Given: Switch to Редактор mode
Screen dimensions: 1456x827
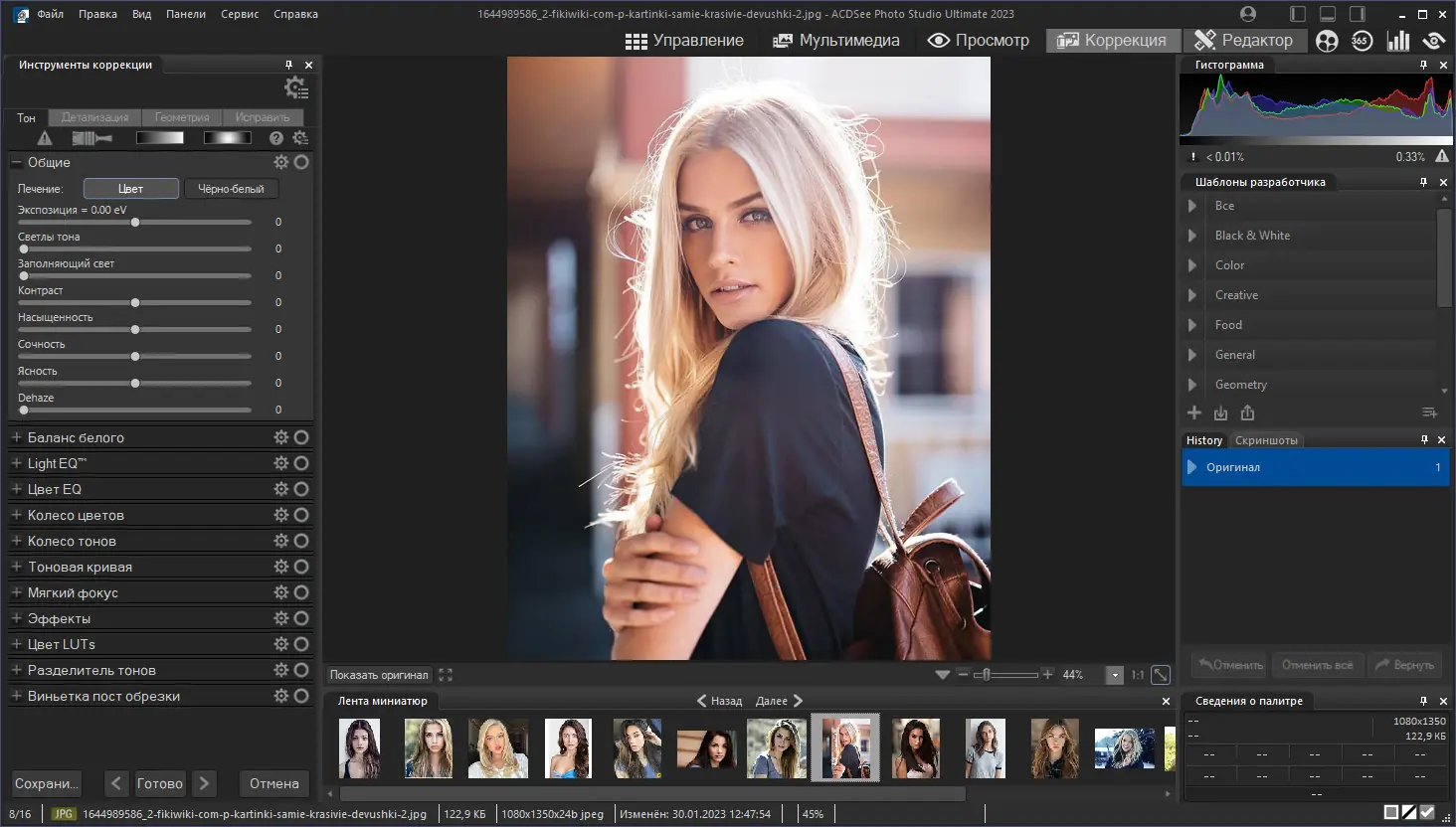Looking at the screenshot, I should [x=1244, y=41].
